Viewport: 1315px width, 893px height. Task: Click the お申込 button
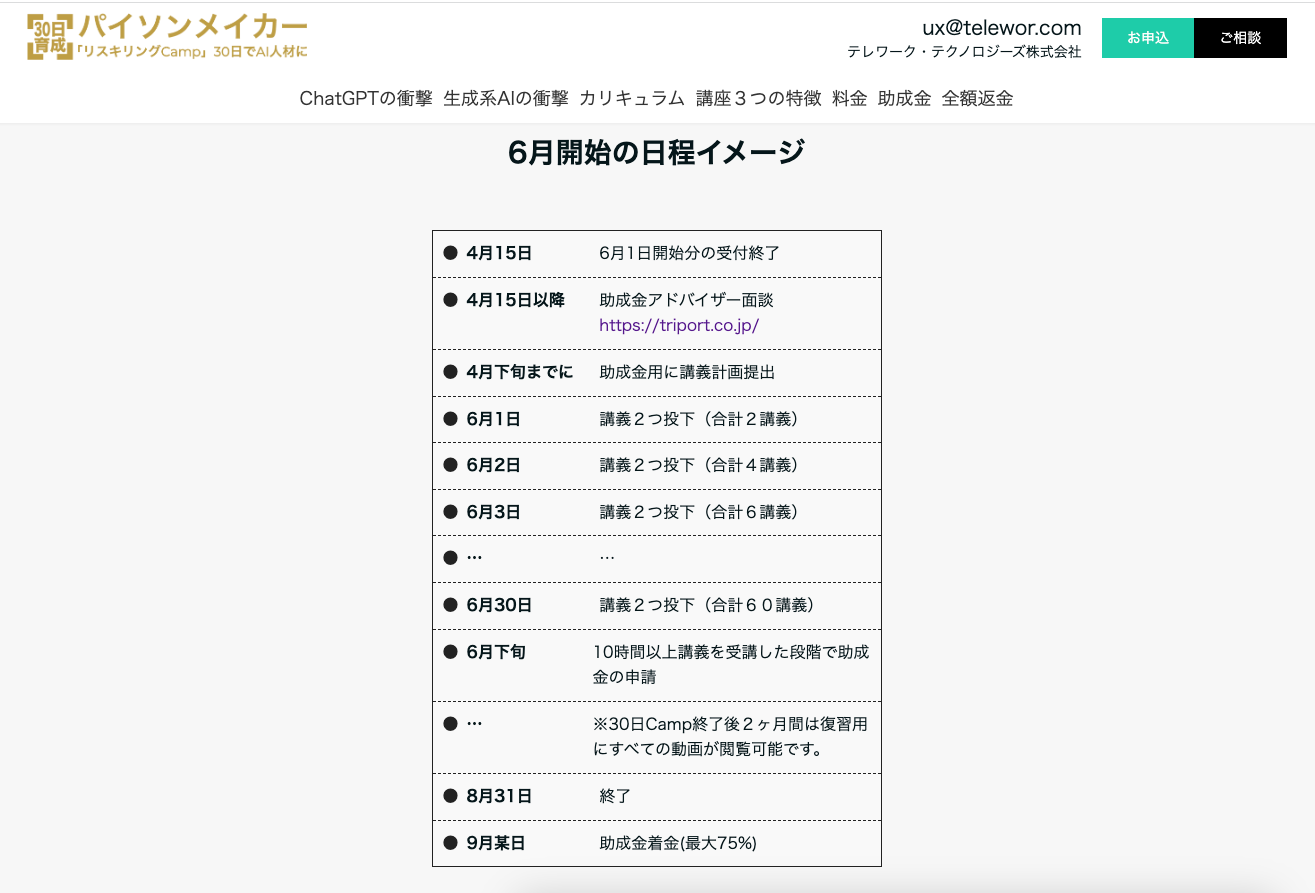(x=1148, y=38)
